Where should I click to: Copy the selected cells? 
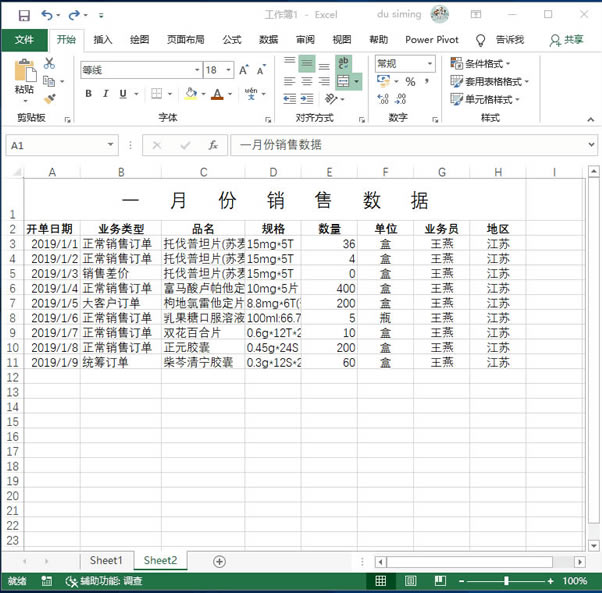click(x=49, y=81)
